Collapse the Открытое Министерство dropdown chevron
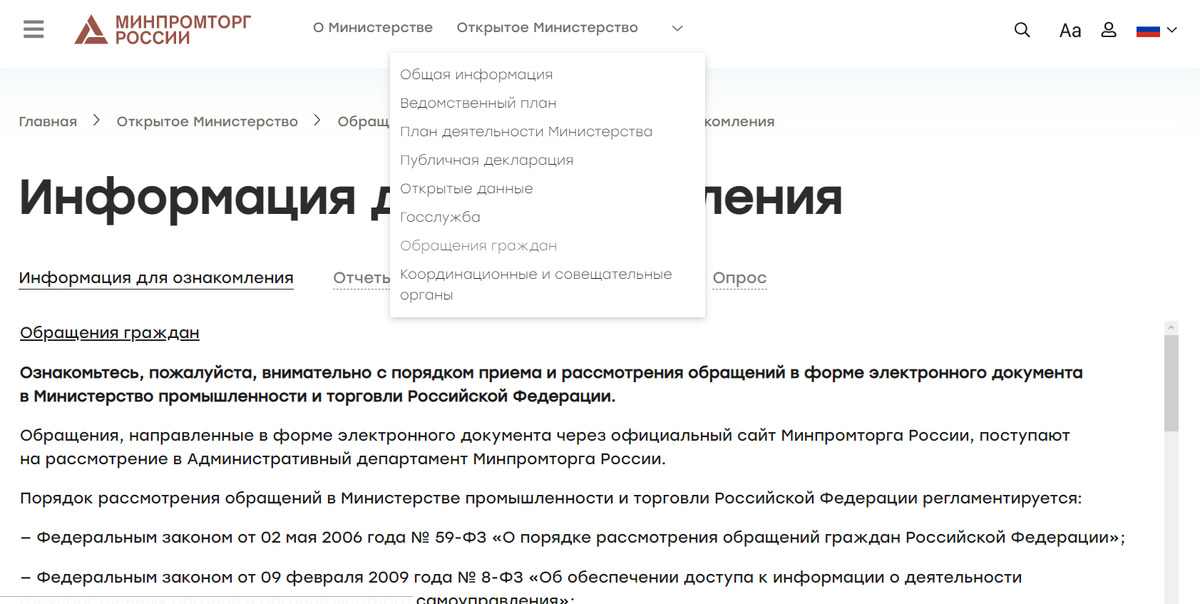 coord(677,28)
